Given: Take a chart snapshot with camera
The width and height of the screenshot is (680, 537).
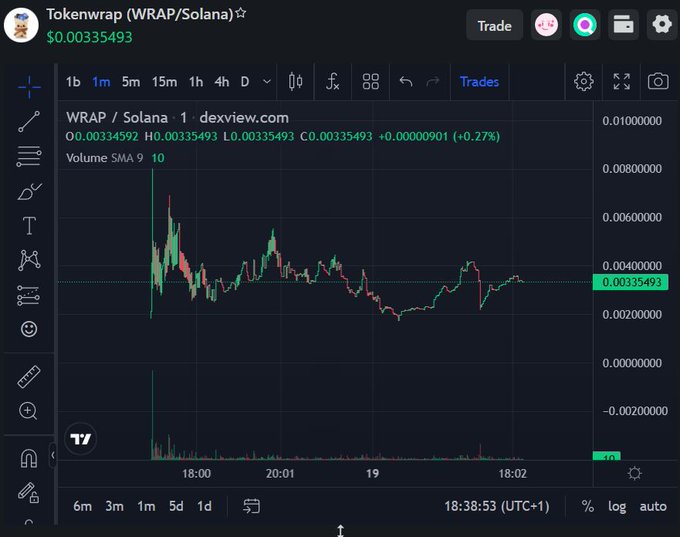Looking at the screenshot, I should (x=658, y=82).
